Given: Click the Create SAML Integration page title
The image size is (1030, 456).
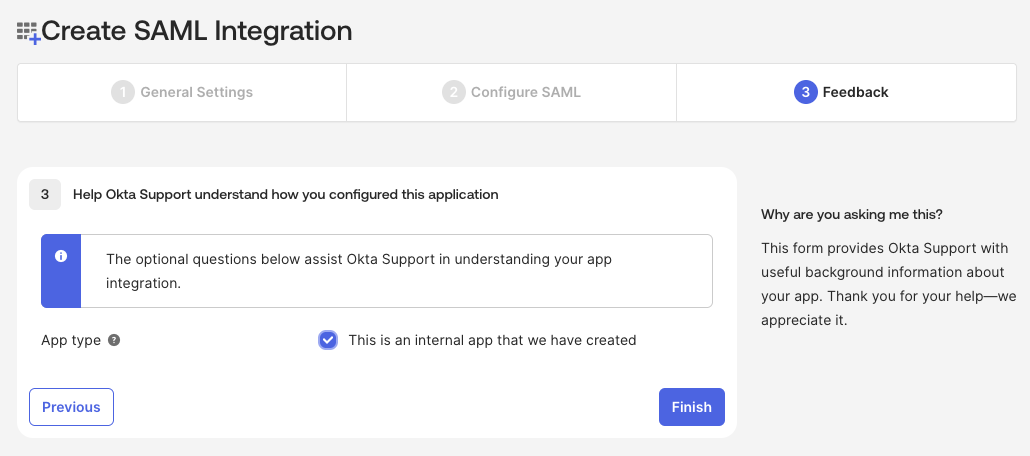Looking at the screenshot, I should tap(197, 31).
